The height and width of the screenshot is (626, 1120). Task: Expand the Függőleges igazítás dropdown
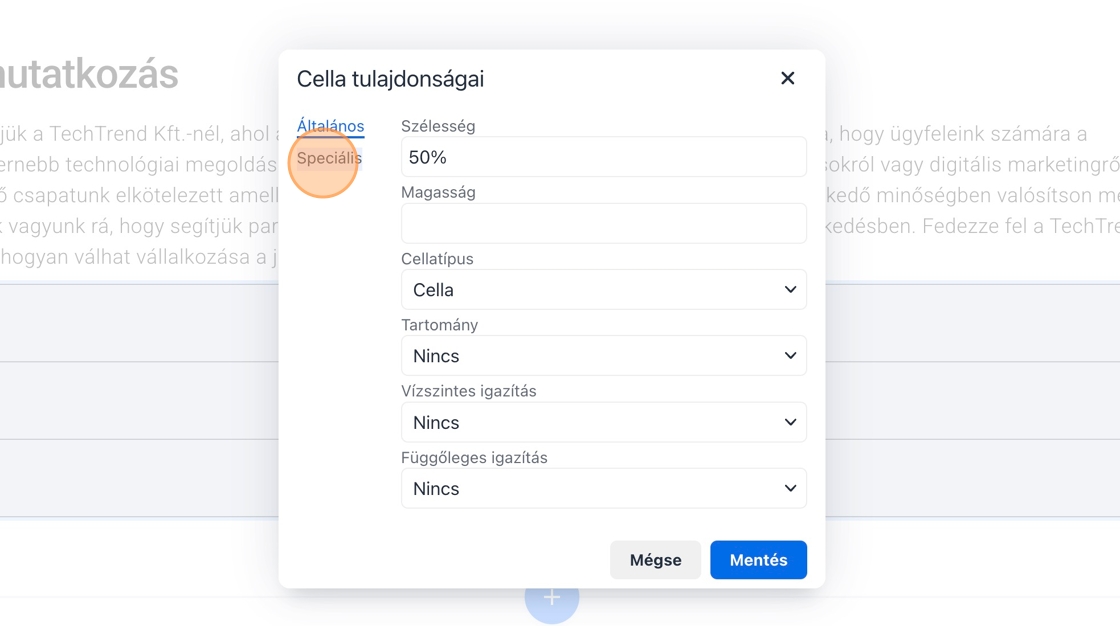[x=603, y=489]
